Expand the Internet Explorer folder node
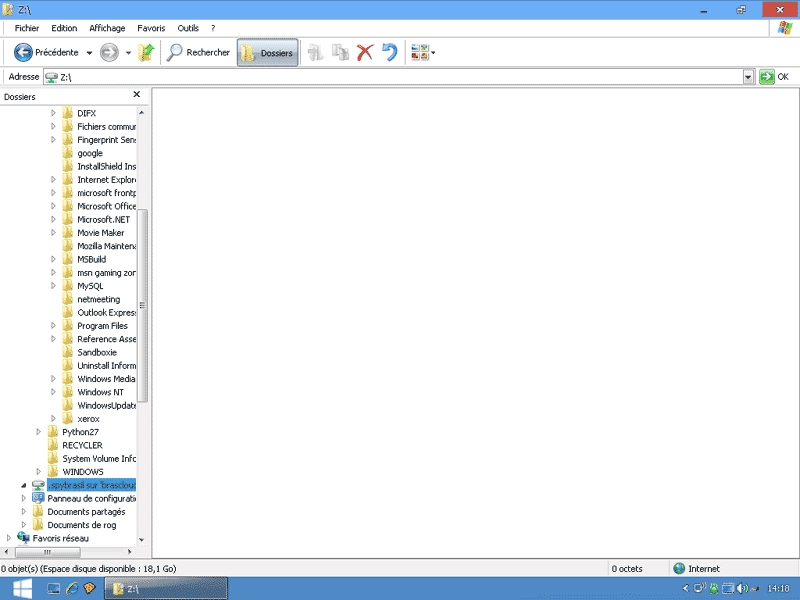This screenshot has width=800, height=600. (53, 179)
